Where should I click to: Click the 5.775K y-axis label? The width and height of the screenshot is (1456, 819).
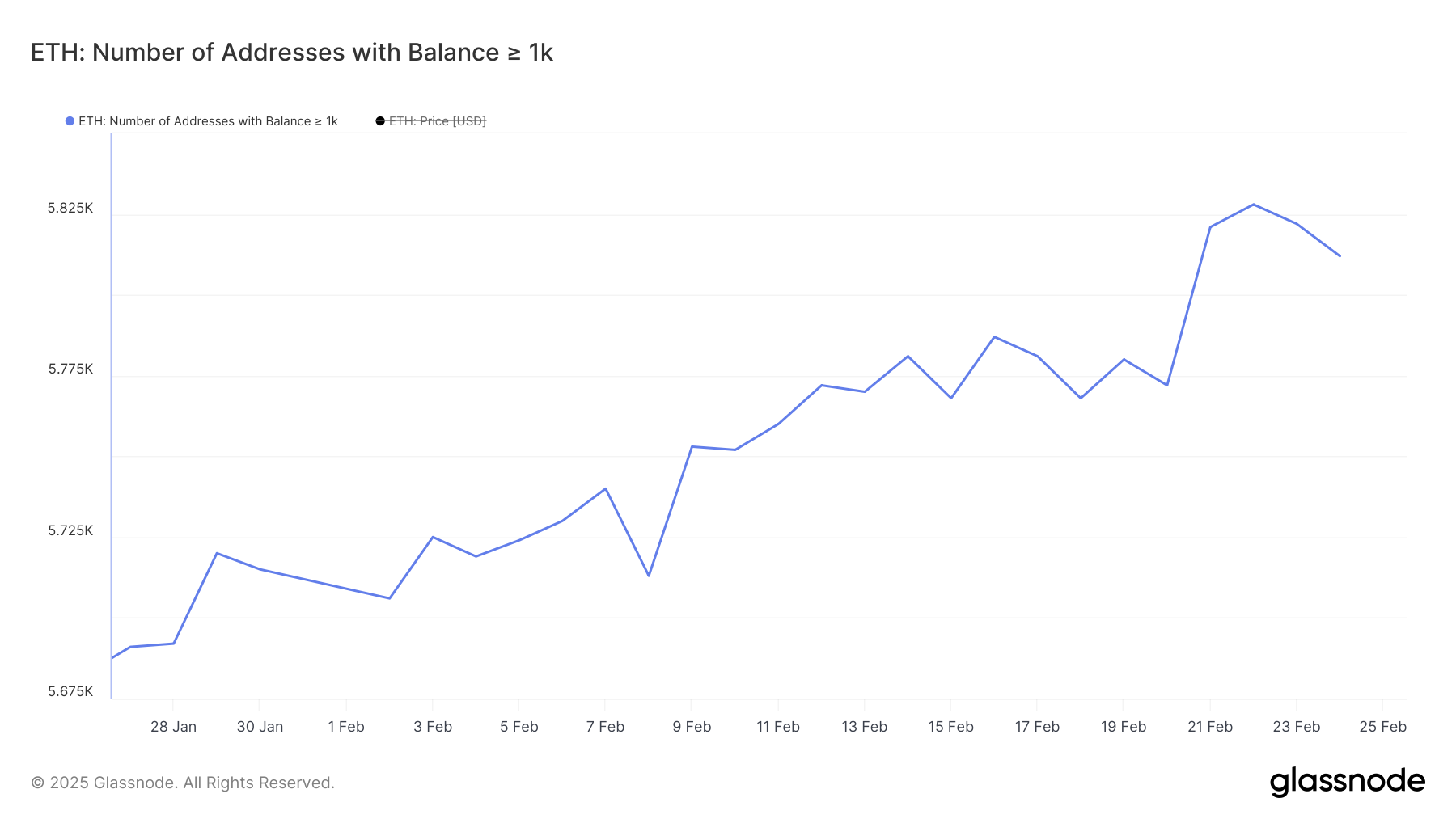(x=70, y=369)
